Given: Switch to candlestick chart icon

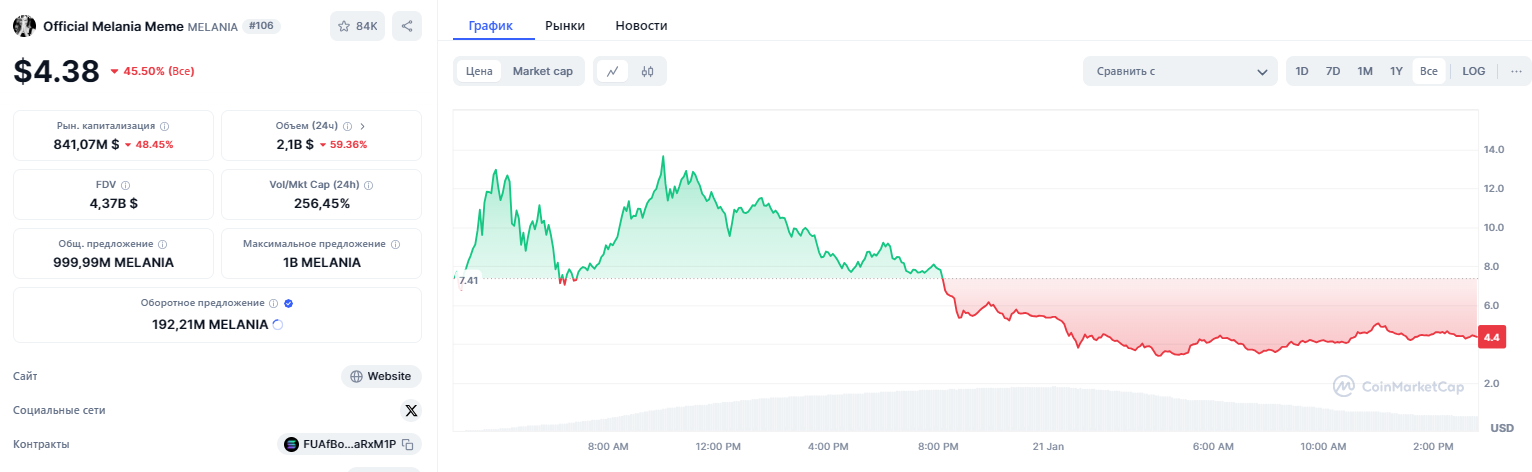Looking at the screenshot, I should click(647, 71).
